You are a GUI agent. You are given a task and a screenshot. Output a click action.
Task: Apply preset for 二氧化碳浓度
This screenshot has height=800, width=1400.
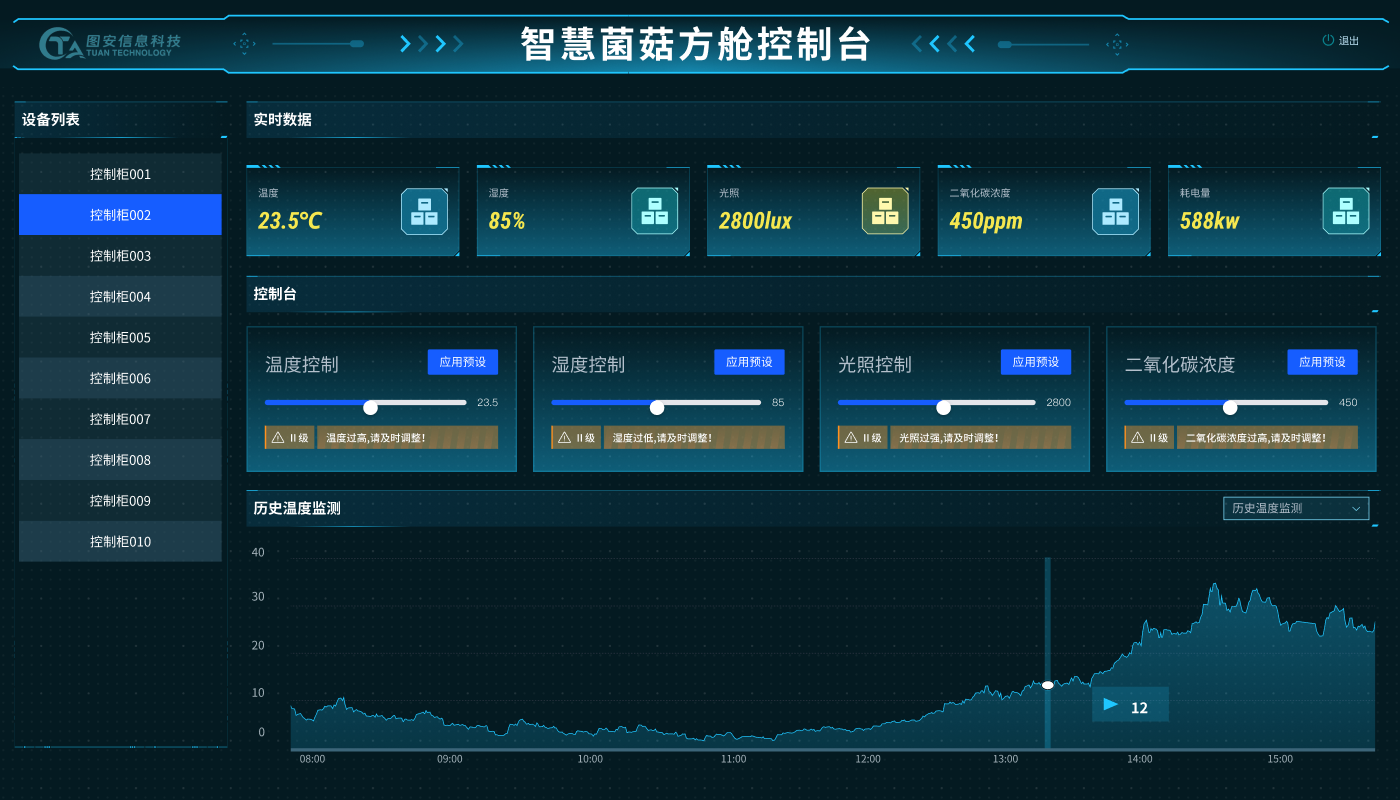[1322, 362]
